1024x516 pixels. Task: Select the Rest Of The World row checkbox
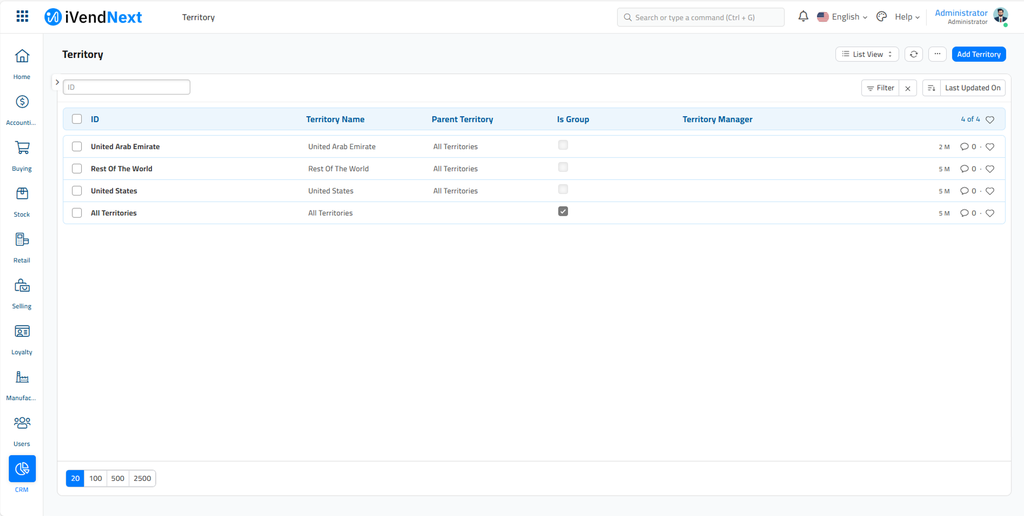tap(77, 169)
